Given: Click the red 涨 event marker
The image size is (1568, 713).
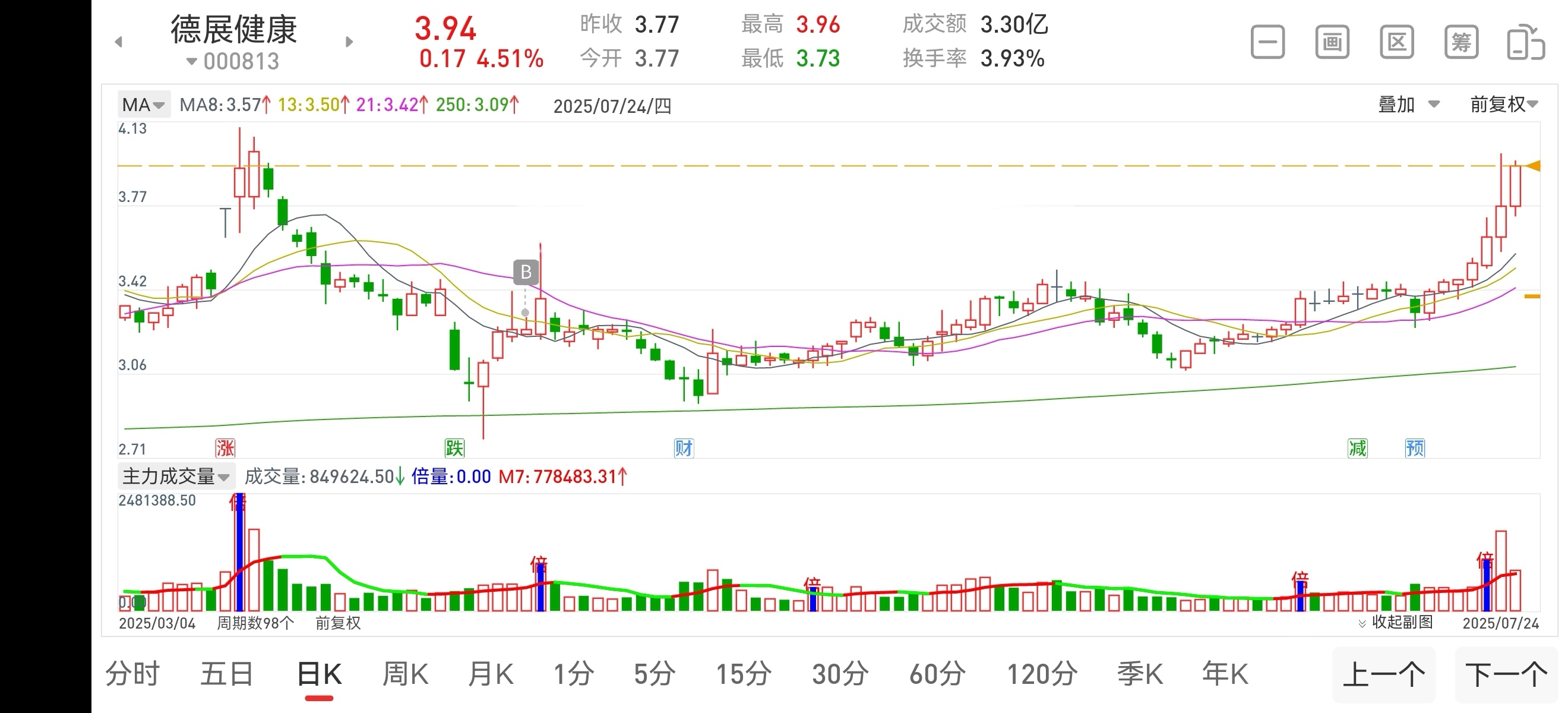Looking at the screenshot, I should (225, 448).
